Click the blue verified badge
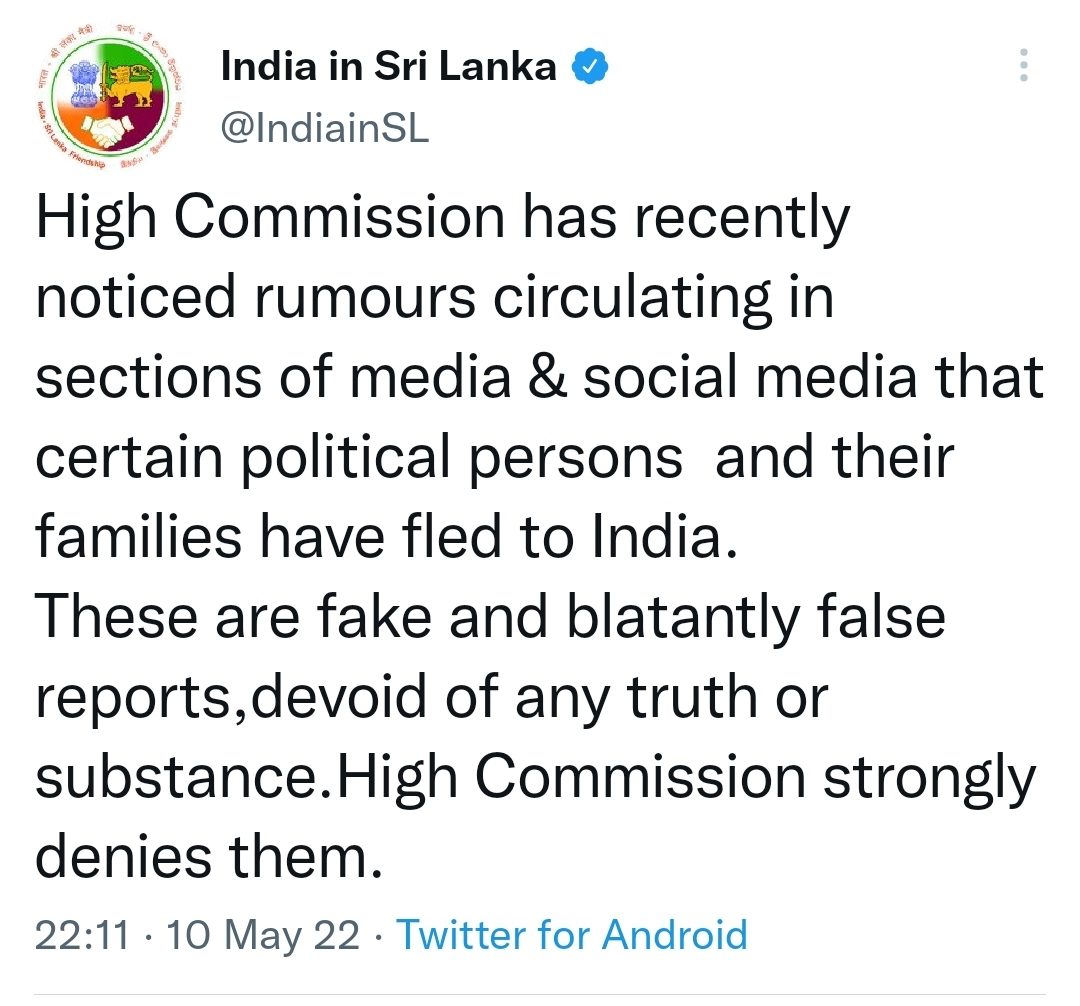1080x1006 pixels. pyautogui.click(x=590, y=67)
